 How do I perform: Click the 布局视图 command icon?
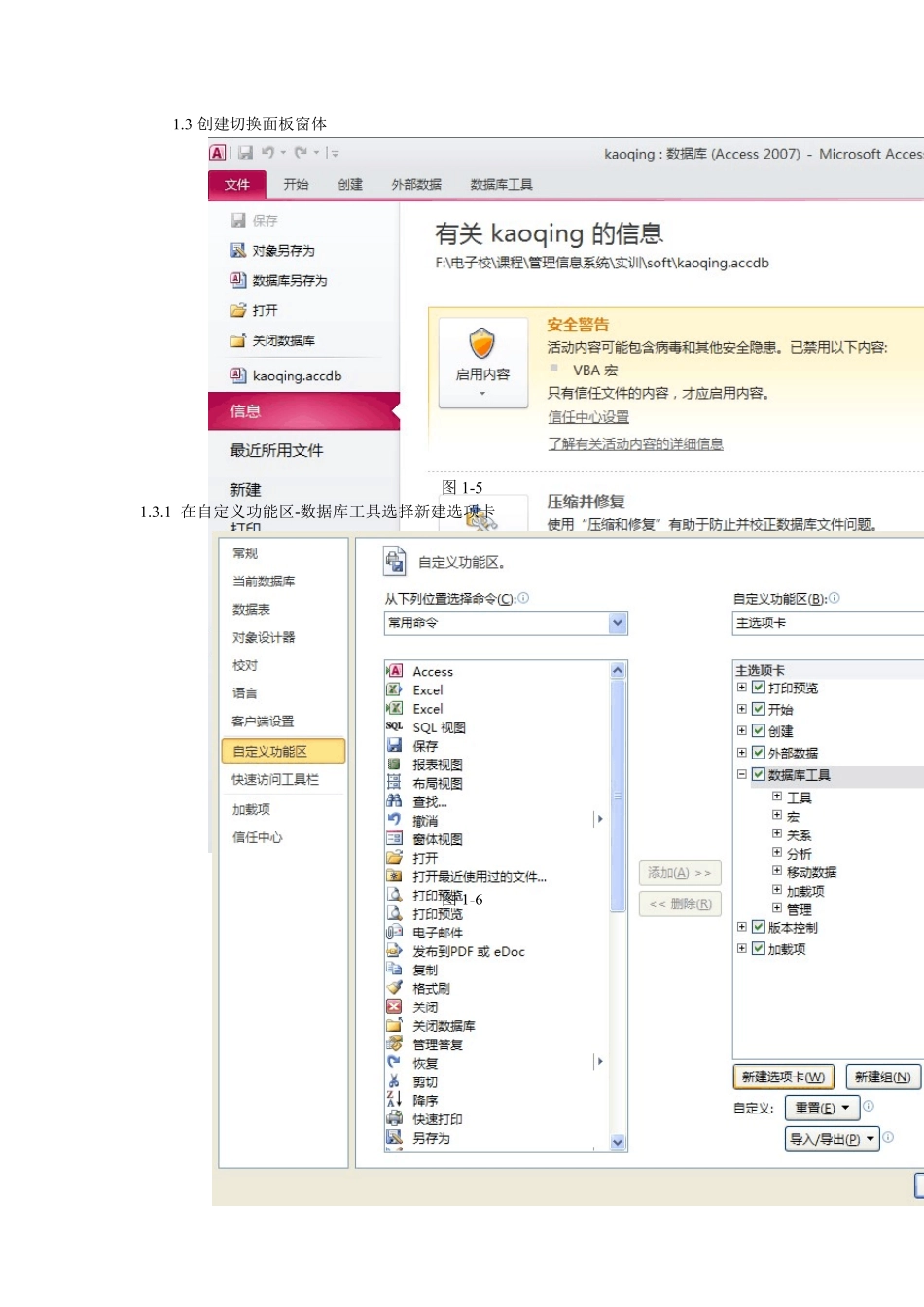(394, 783)
